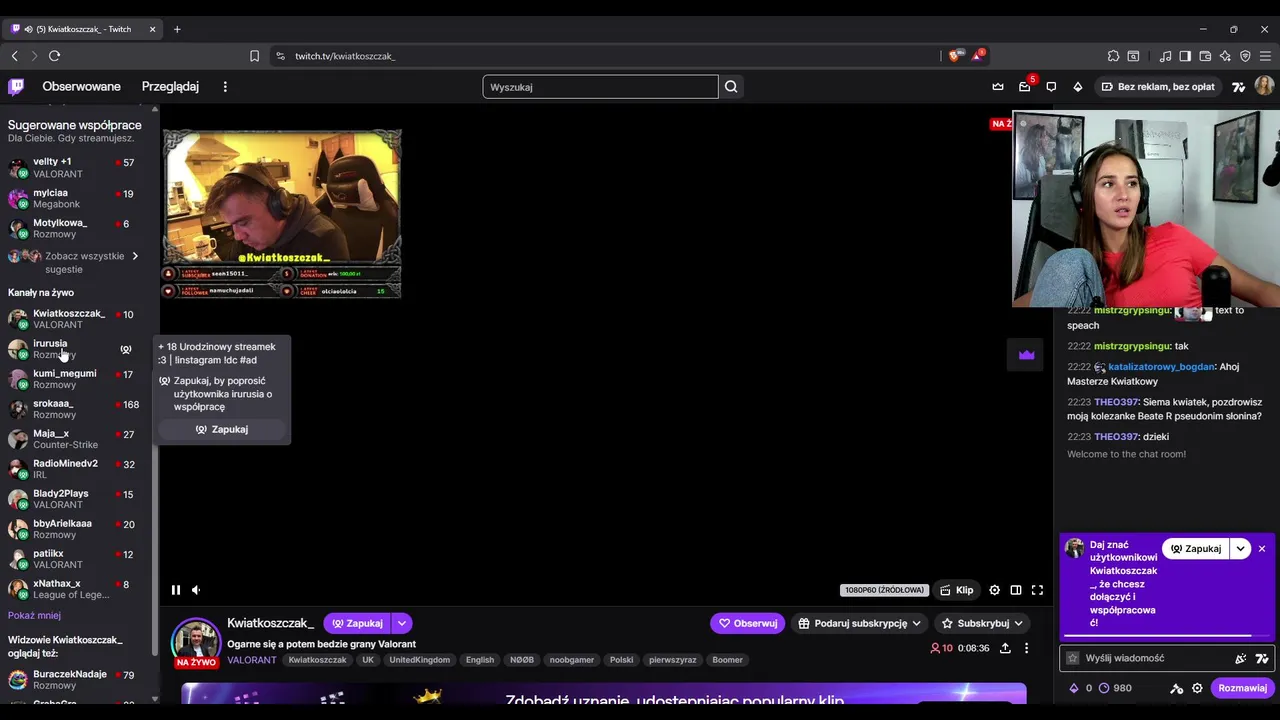This screenshot has width=1280, height=720.
Task: Open Twitch home via purple logo
Action: pyautogui.click(x=16, y=87)
